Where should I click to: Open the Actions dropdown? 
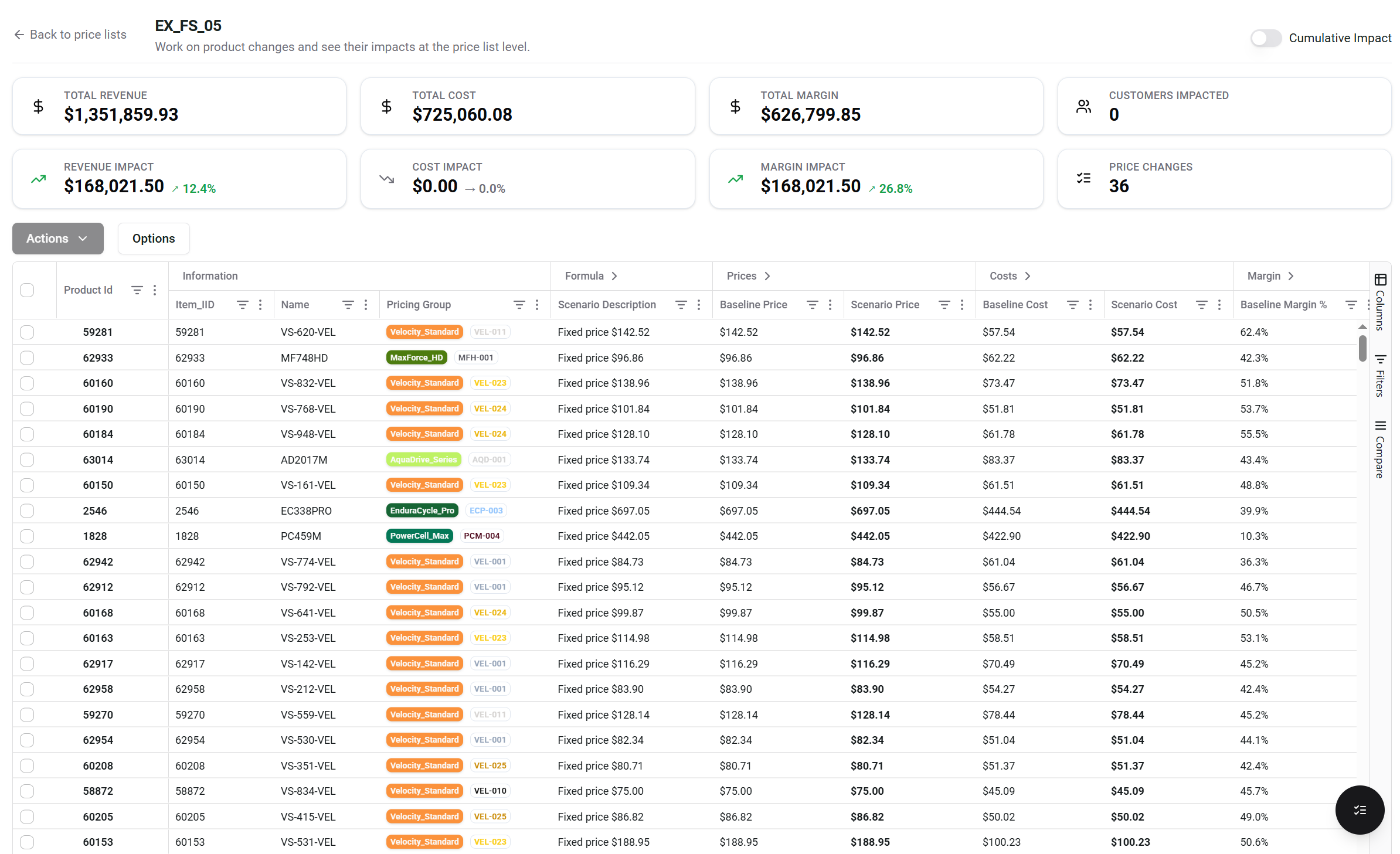[x=57, y=239]
